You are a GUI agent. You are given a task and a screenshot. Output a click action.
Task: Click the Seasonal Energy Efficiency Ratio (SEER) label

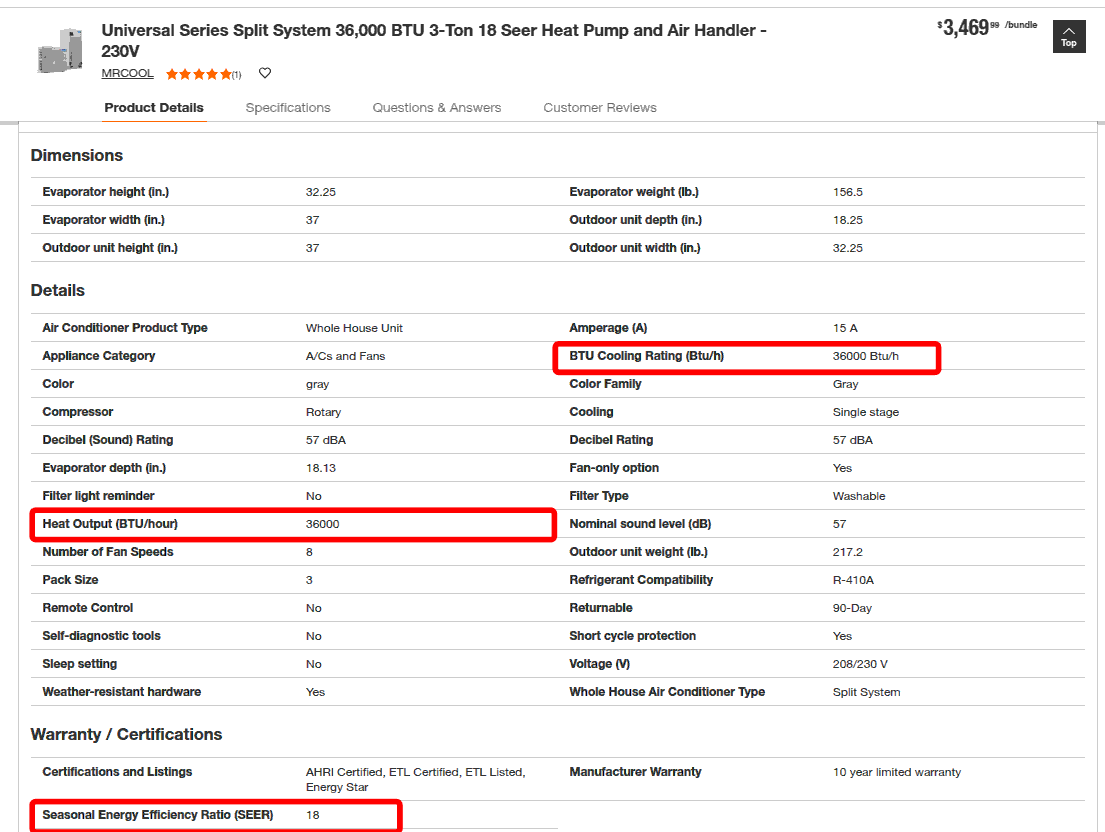[x=157, y=815]
